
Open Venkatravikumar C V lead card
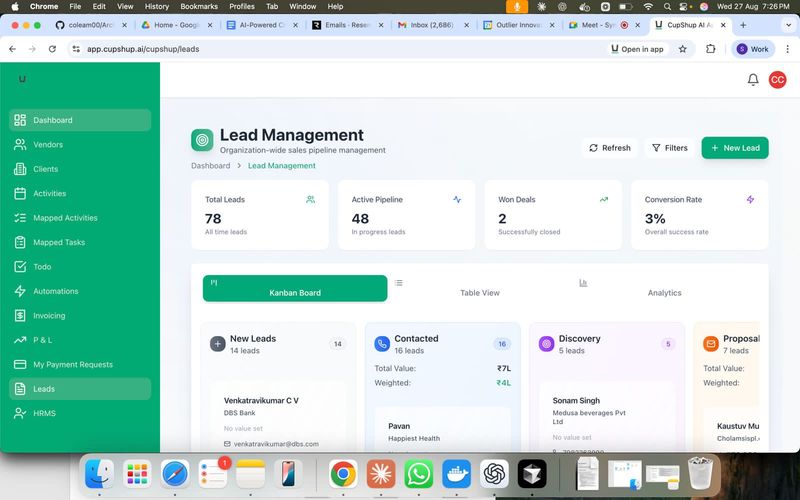pyautogui.click(x=278, y=416)
